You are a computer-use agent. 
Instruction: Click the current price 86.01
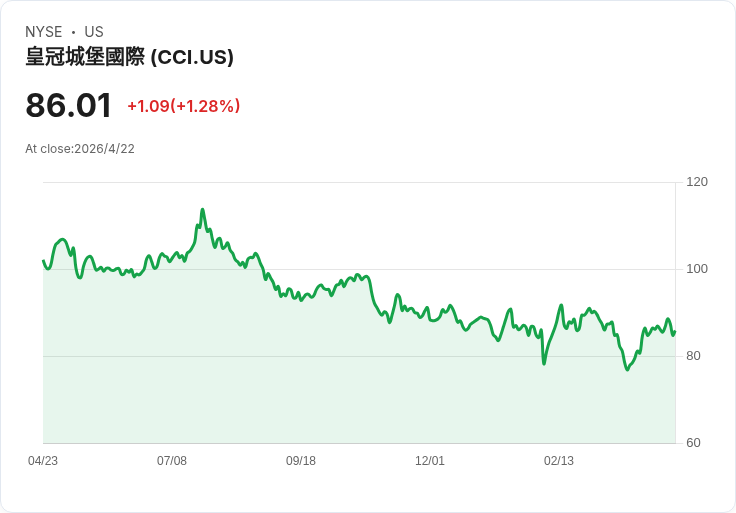(68, 106)
